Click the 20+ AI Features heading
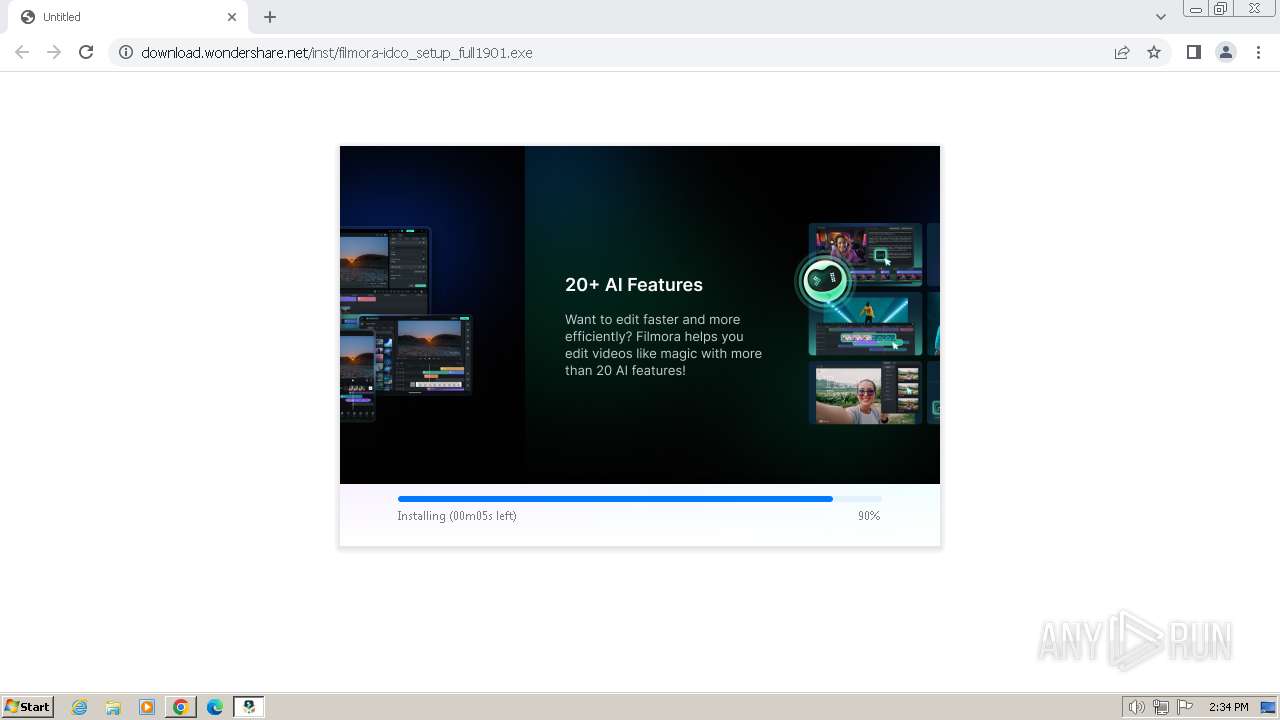The width and height of the screenshot is (1280, 720). point(634,285)
